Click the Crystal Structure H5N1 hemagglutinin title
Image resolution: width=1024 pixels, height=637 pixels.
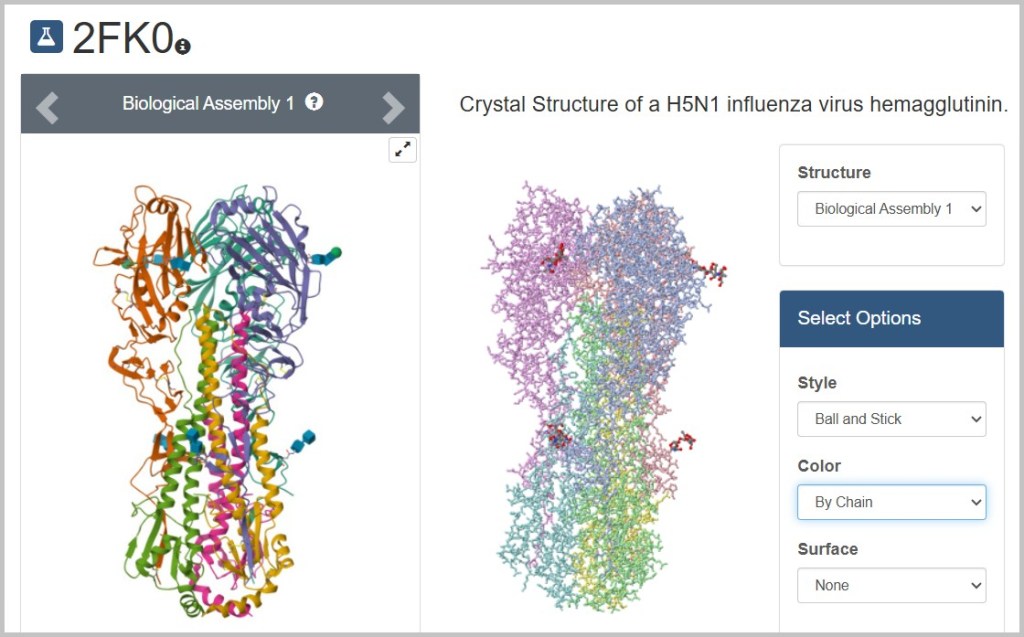[733, 105]
